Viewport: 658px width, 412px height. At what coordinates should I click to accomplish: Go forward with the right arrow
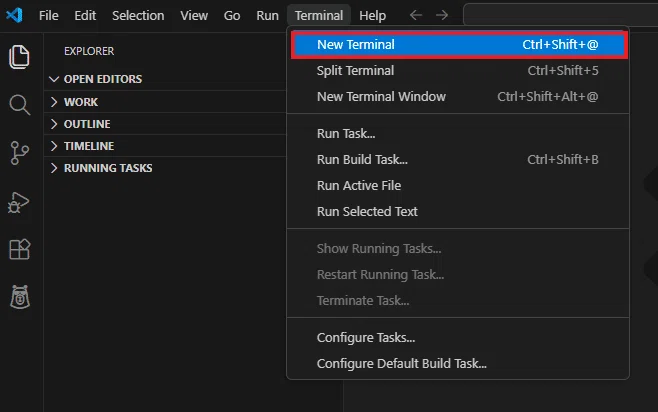coord(442,16)
